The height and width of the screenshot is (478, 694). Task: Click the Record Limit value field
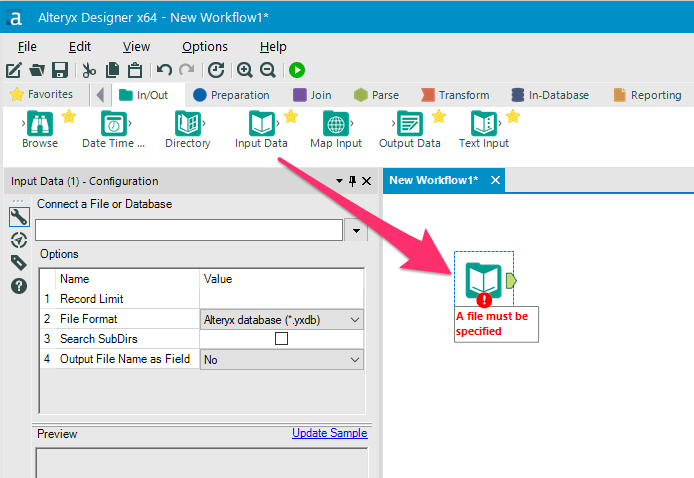[282, 299]
